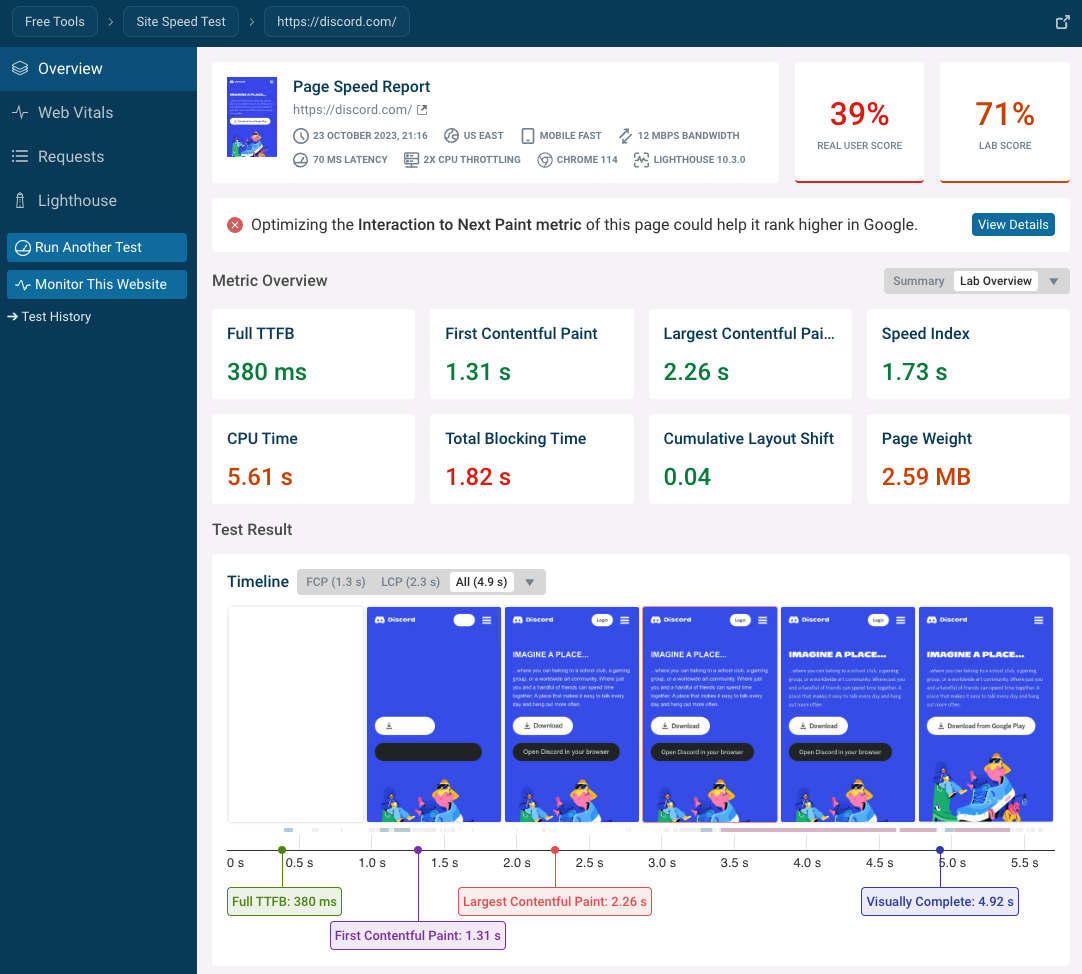Click the speedometer icon on Run Another Test
Screen dimensions: 1082x974
coord(23,248)
